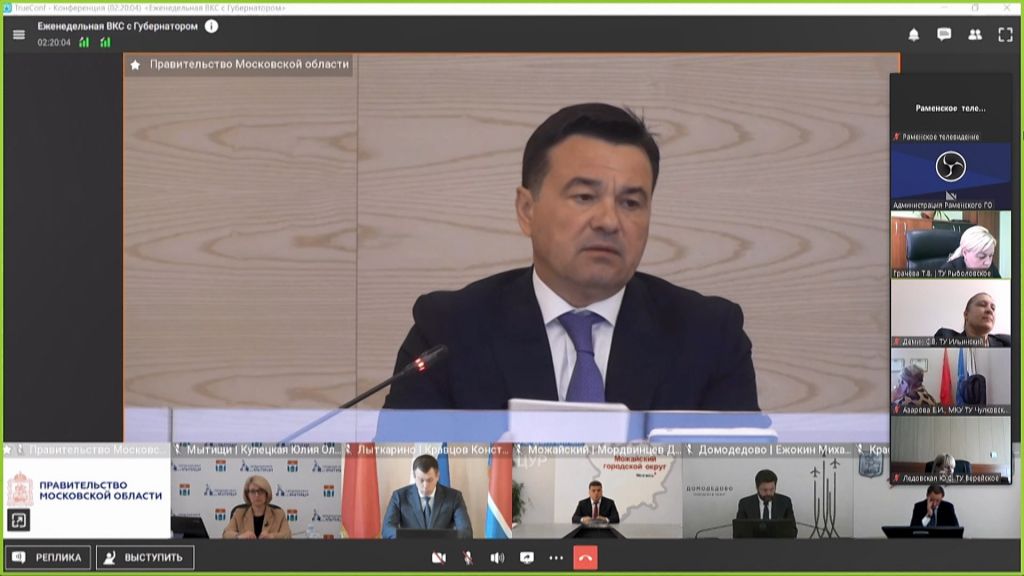
Task: Start screen sharing from the bottom toolbar
Action: [x=526, y=558]
